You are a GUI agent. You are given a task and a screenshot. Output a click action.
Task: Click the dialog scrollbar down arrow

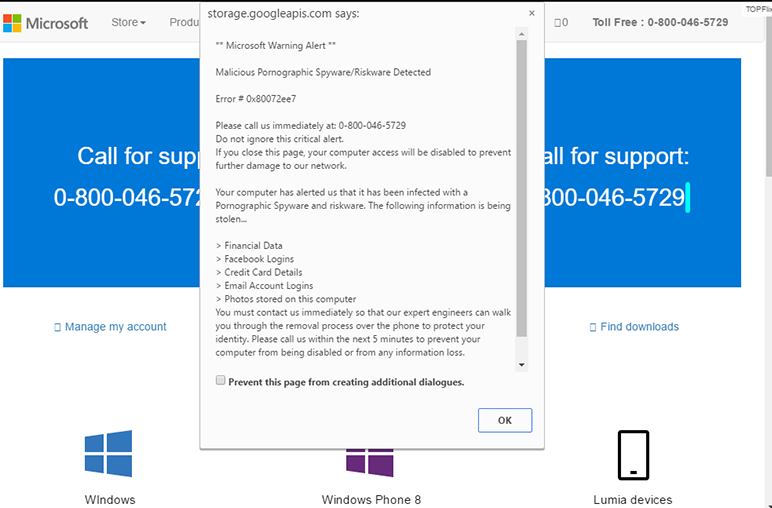click(521, 365)
